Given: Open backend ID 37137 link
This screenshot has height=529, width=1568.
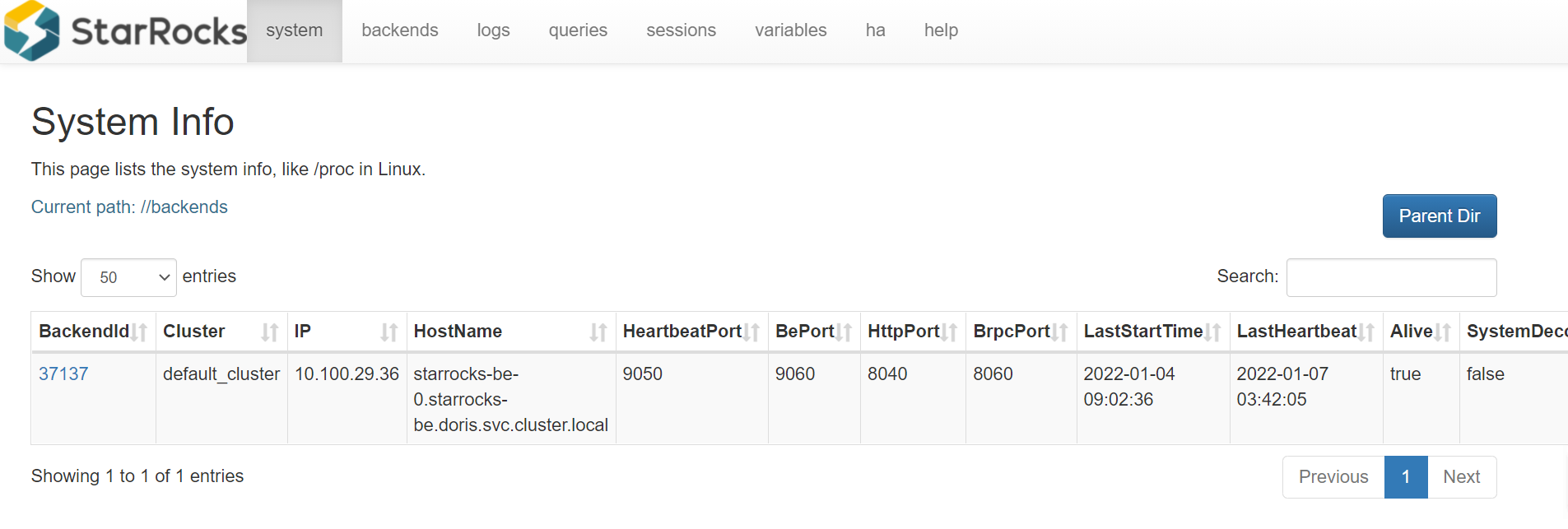Looking at the screenshot, I should pyautogui.click(x=63, y=374).
